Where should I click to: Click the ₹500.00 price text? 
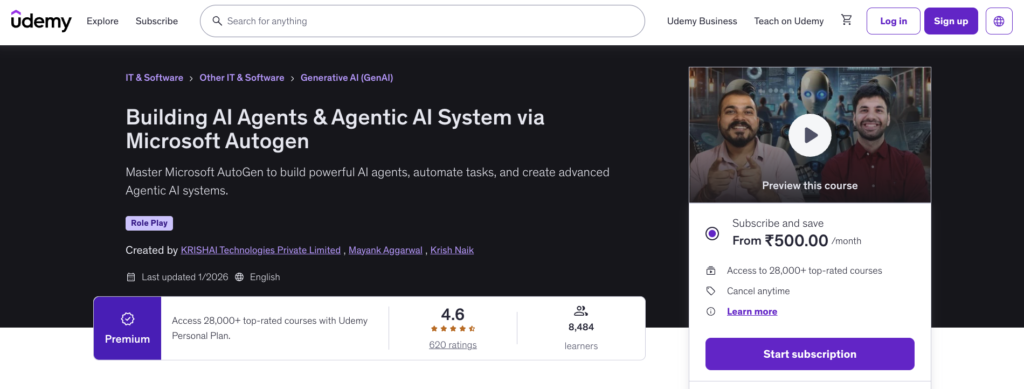pyautogui.click(x=797, y=240)
